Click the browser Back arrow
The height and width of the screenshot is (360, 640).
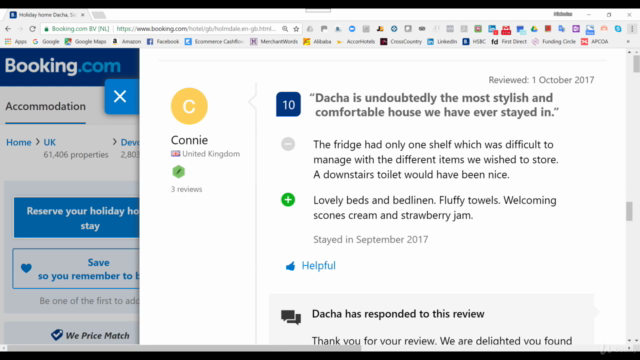[x=8, y=29]
